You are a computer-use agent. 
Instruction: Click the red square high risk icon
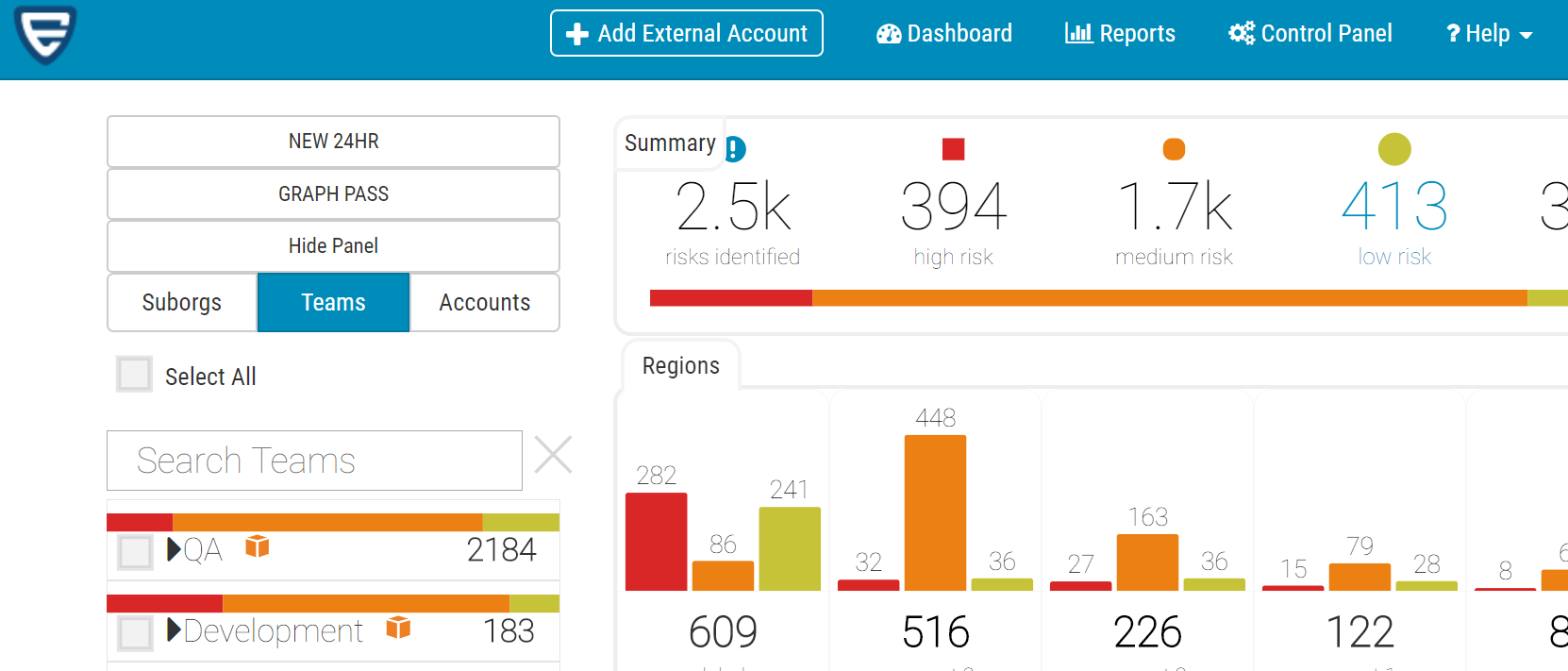[953, 149]
